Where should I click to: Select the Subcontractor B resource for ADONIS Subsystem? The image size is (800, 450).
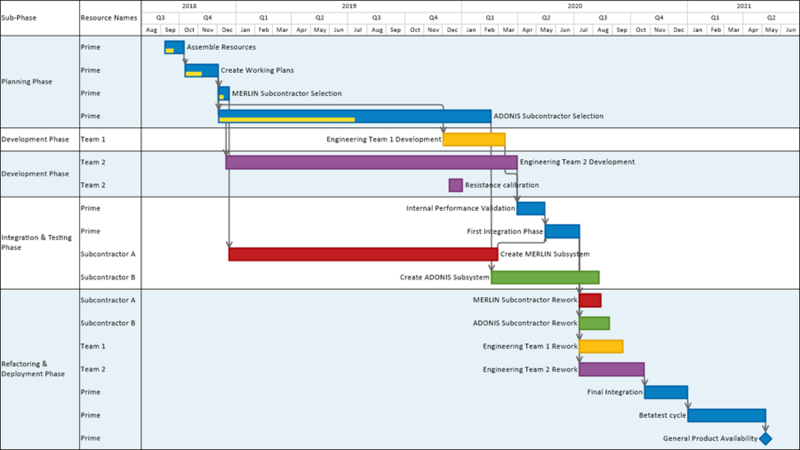(108, 277)
